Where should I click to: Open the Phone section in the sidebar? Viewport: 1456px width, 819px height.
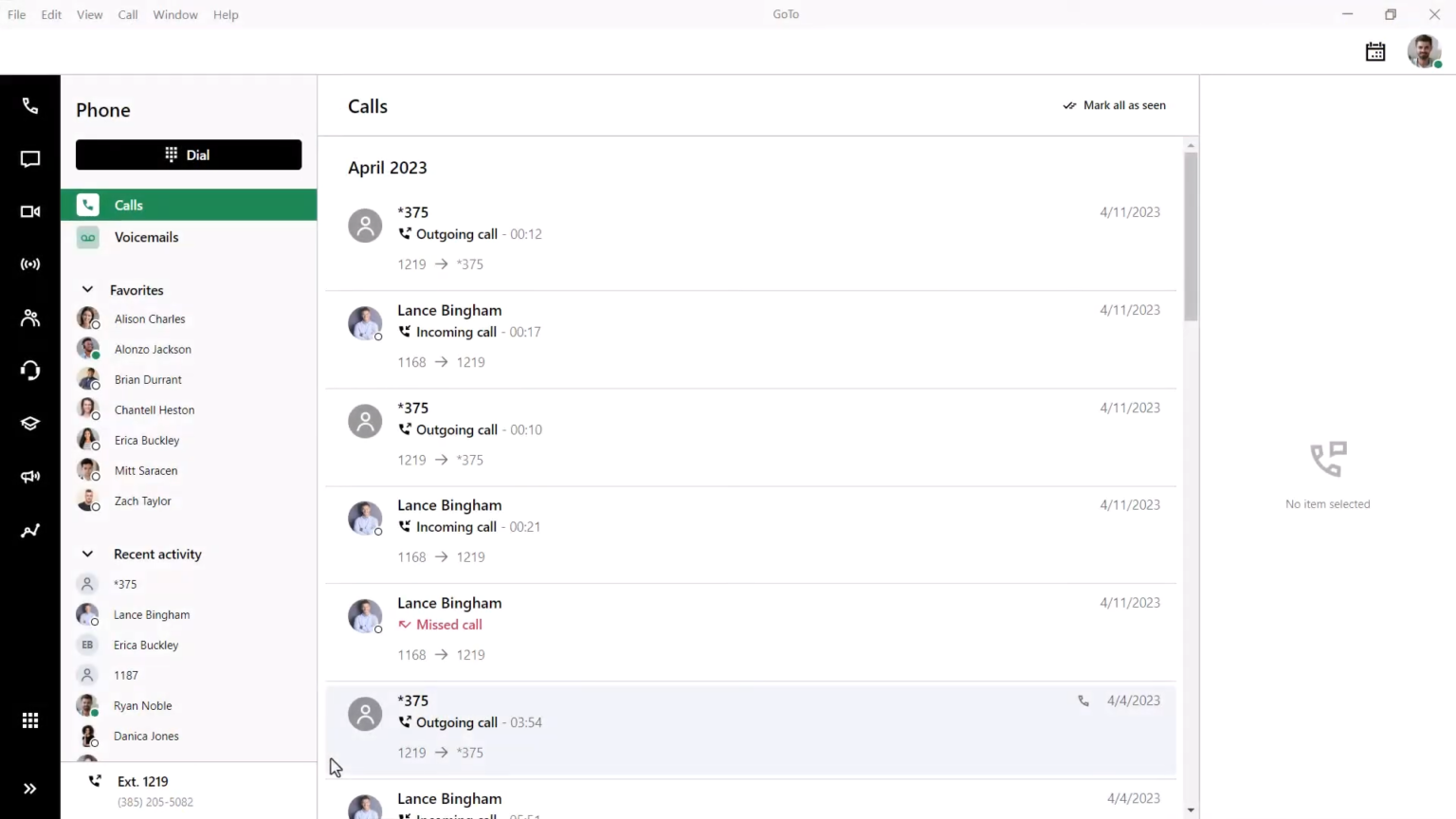pyautogui.click(x=29, y=105)
